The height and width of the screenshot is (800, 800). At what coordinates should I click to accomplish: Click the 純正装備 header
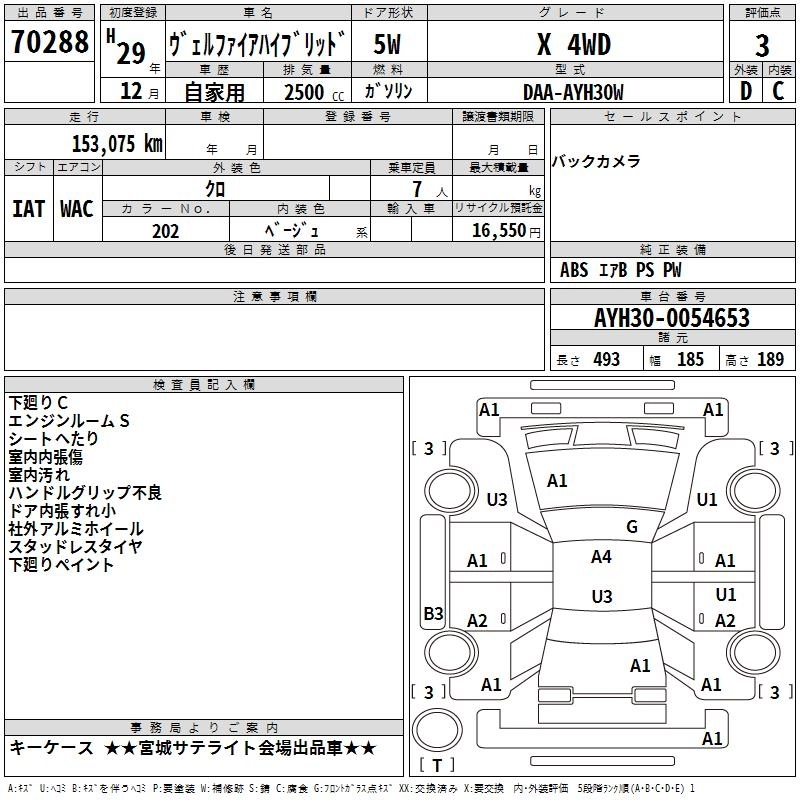(x=672, y=249)
